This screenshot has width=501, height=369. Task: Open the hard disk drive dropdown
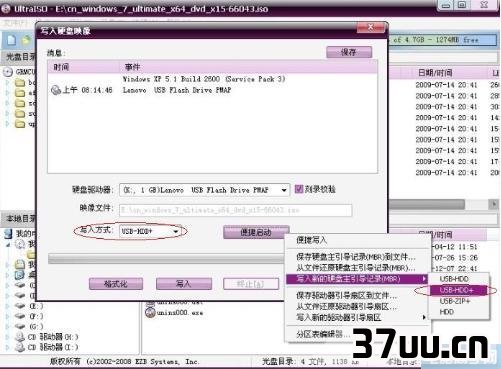point(284,190)
